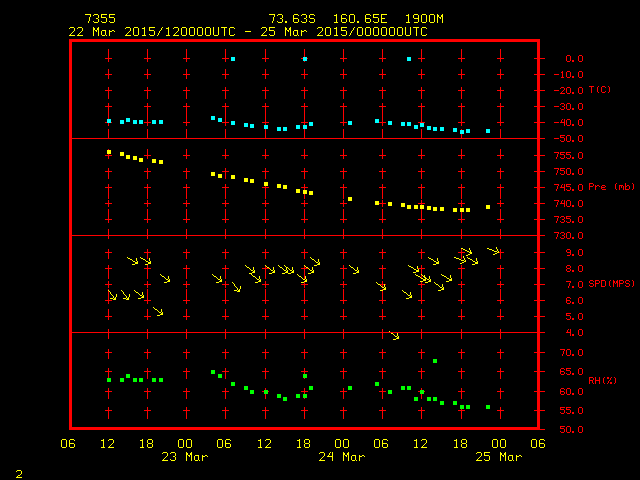
Task: Click the frame number 2 in corner
Action: [x=19, y=471]
